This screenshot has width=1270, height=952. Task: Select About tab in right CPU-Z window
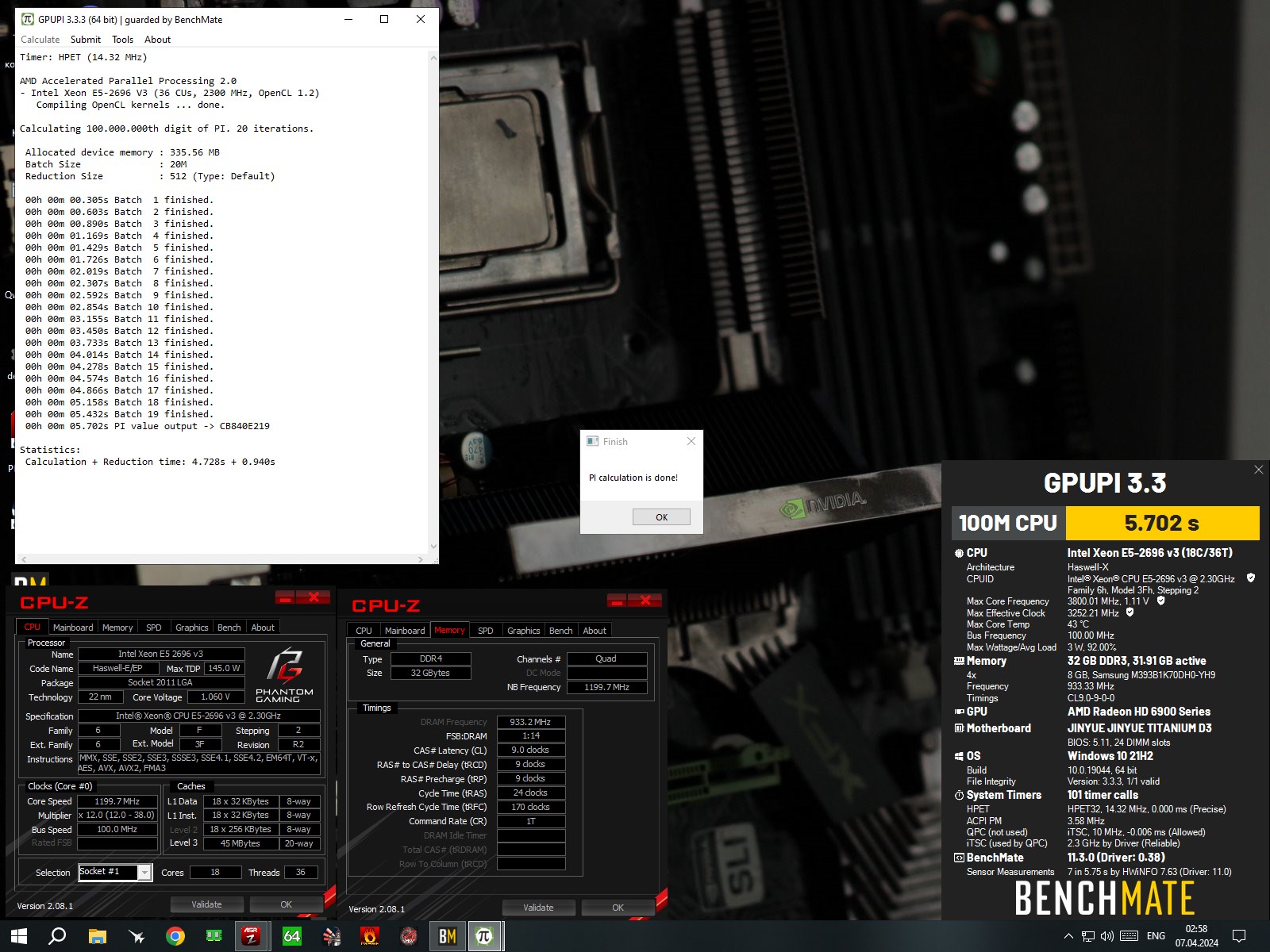[x=595, y=631]
